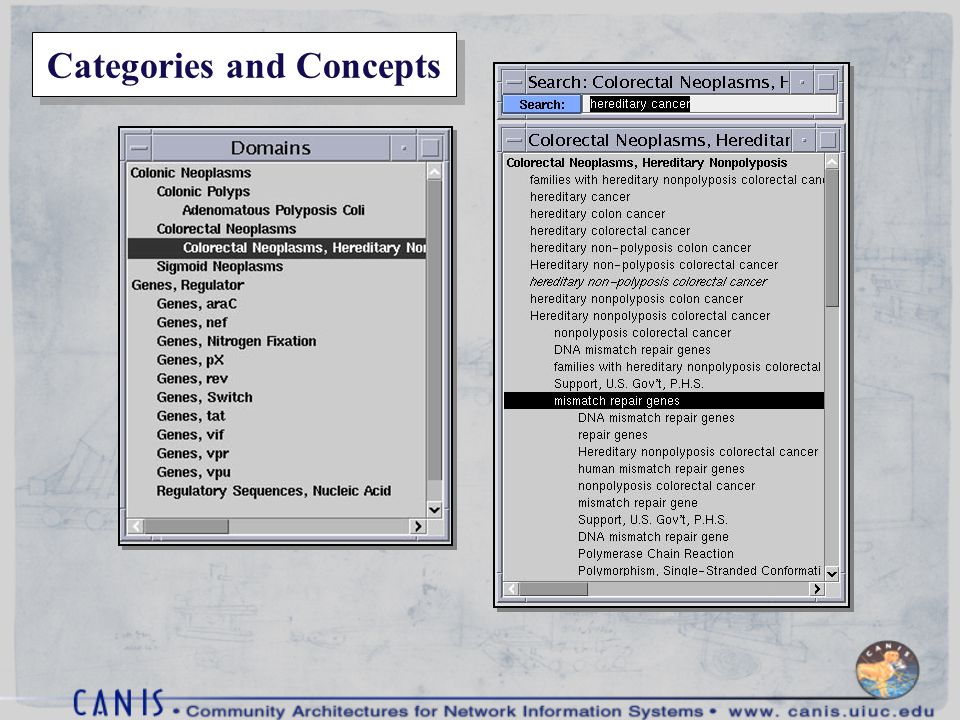Select Genes, vpu domain
The height and width of the screenshot is (720, 960).
(x=193, y=472)
